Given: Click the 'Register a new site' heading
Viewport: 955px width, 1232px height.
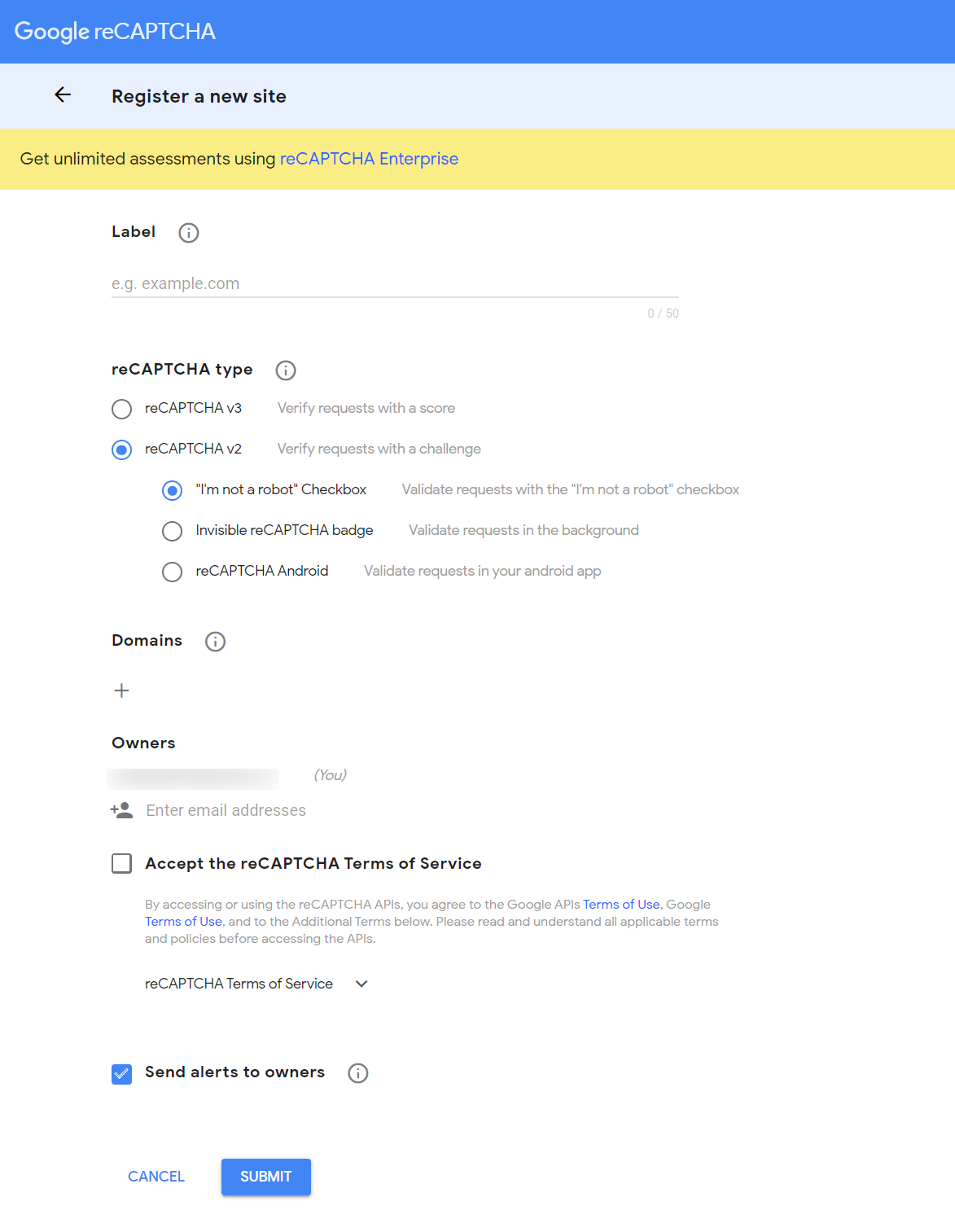Looking at the screenshot, I should 199,96.
